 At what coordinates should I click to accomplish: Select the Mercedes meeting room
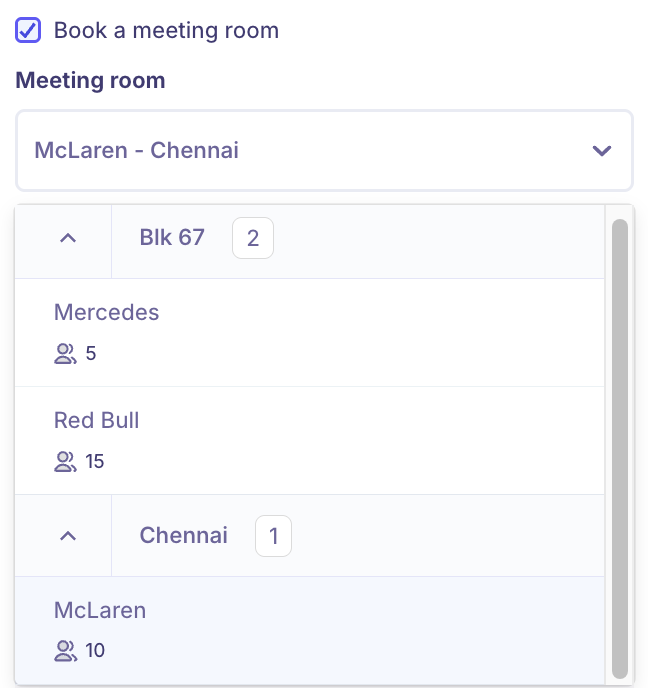[107, 313]
